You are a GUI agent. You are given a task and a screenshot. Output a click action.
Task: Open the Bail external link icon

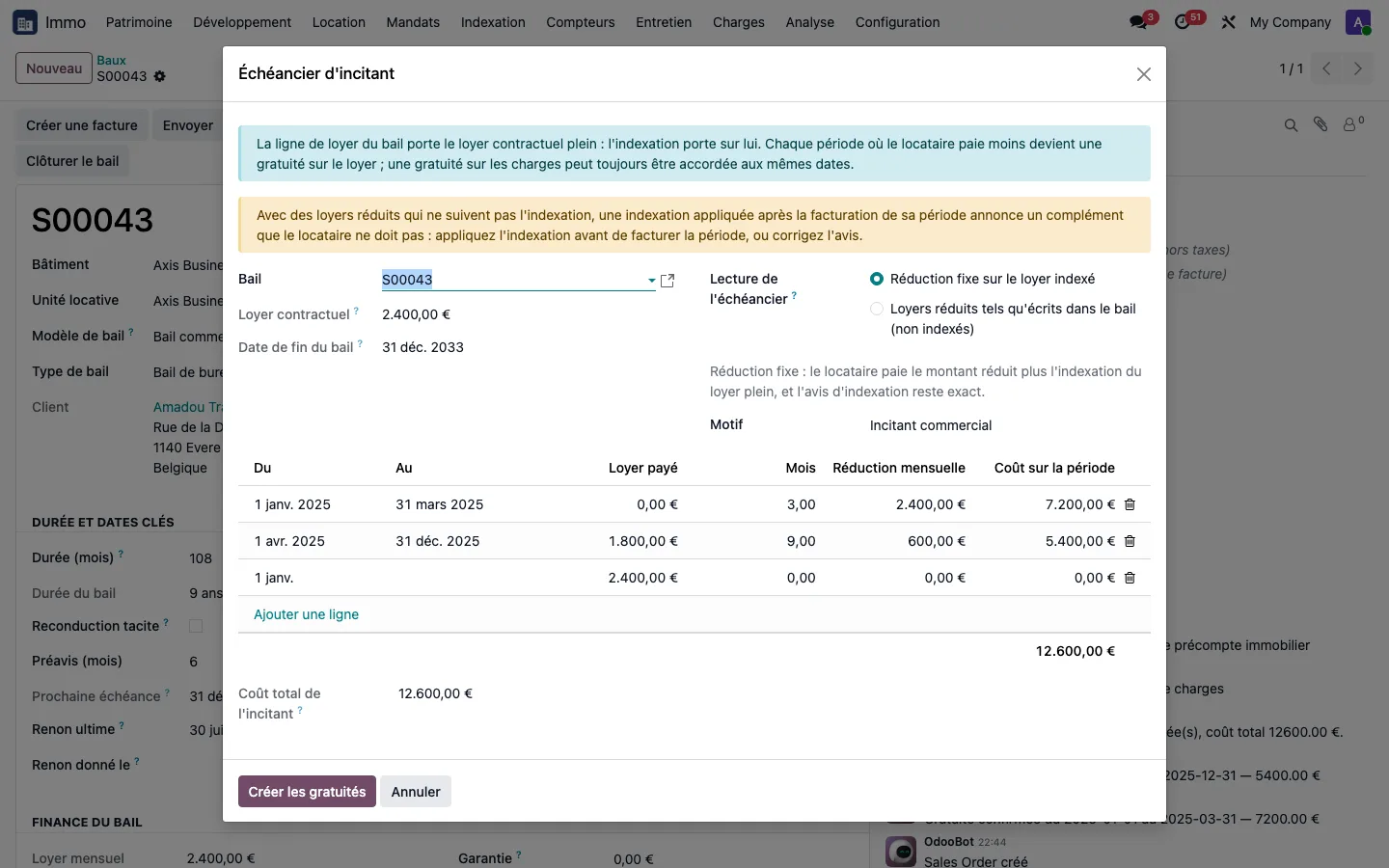(x=667, y=281)
